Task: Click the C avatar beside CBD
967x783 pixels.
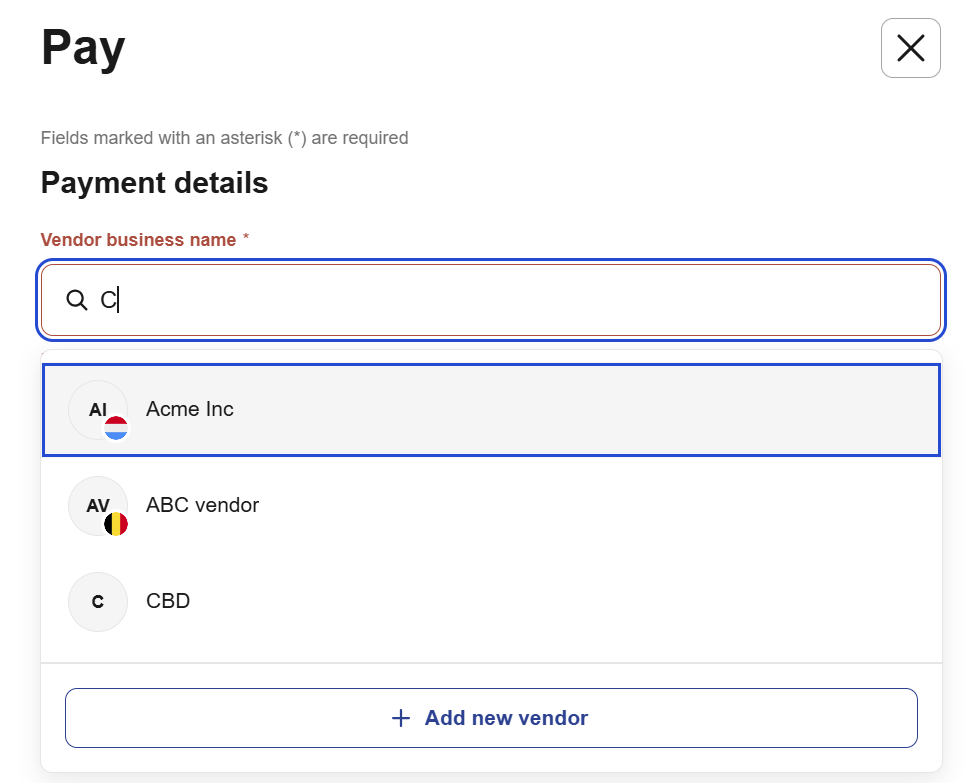Action: point(98,601)
